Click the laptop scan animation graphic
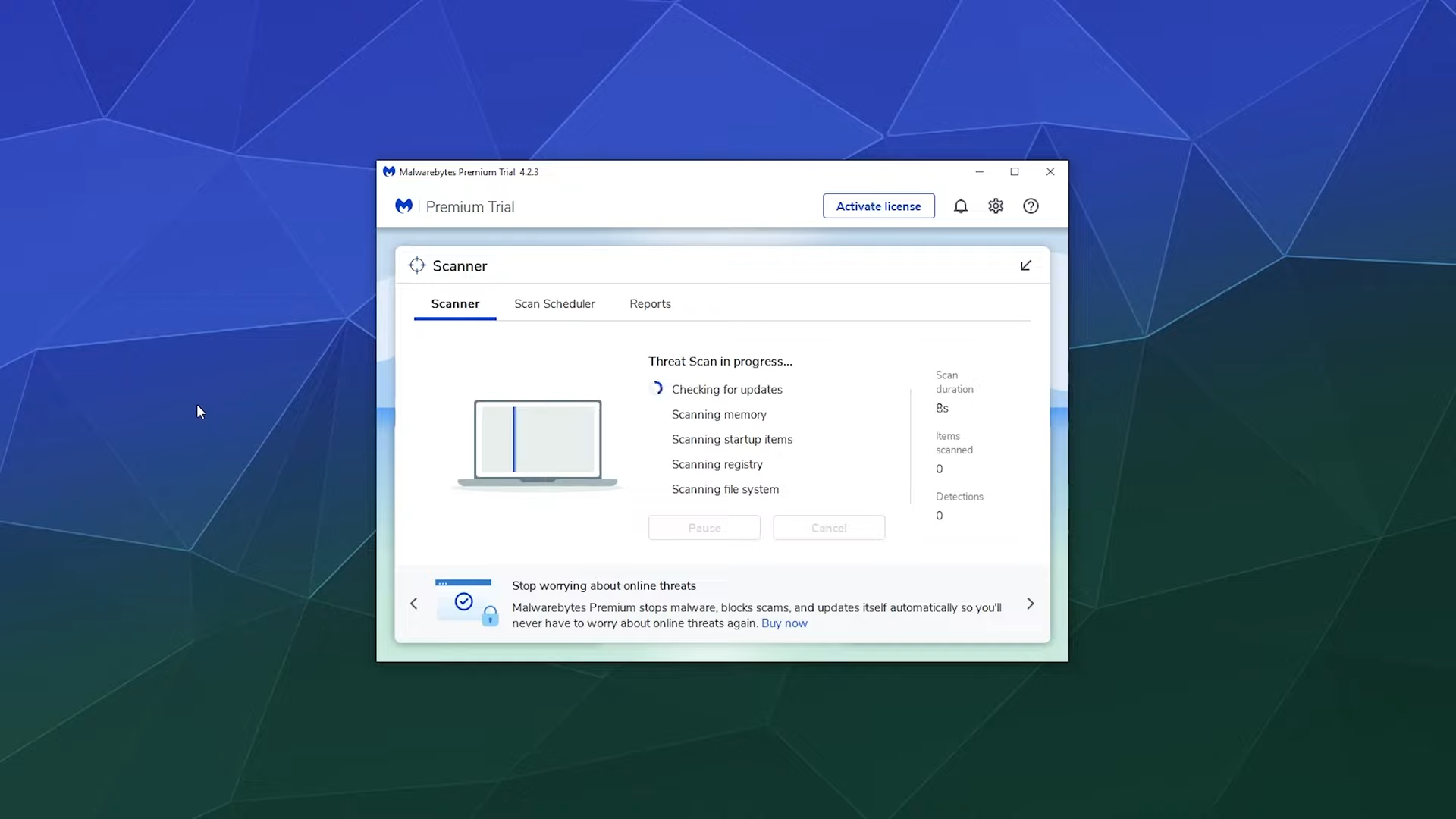The height and width of the screenshot is (819, 1456). (538, 444)
